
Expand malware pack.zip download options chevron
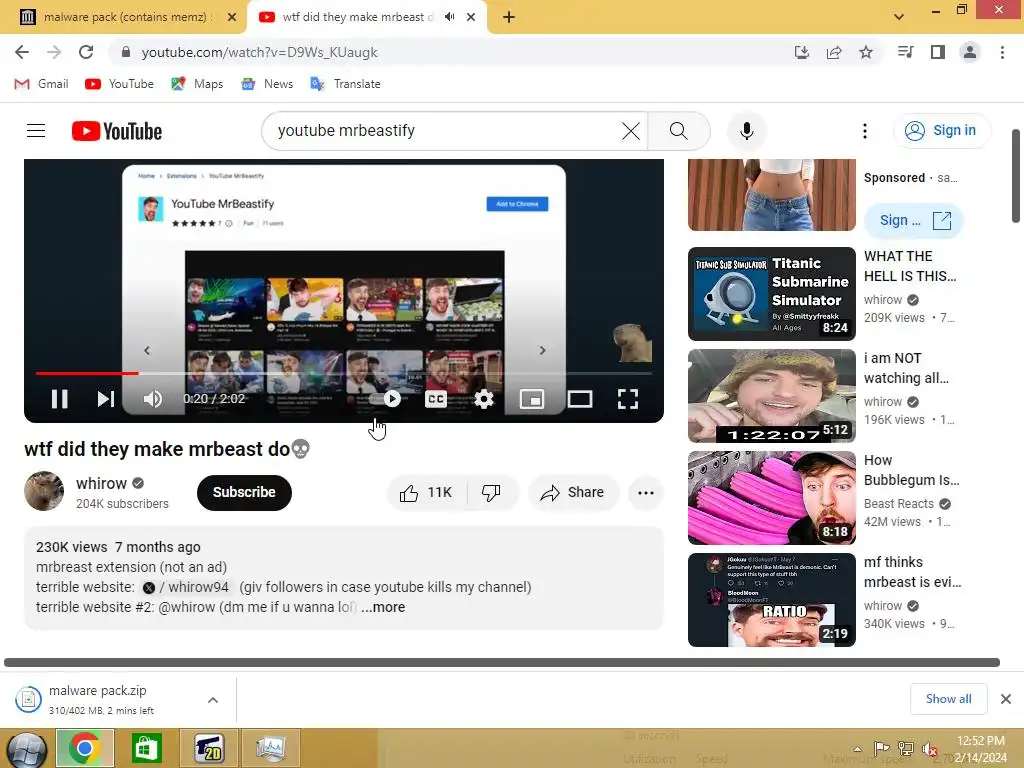(x=213, y=700)
